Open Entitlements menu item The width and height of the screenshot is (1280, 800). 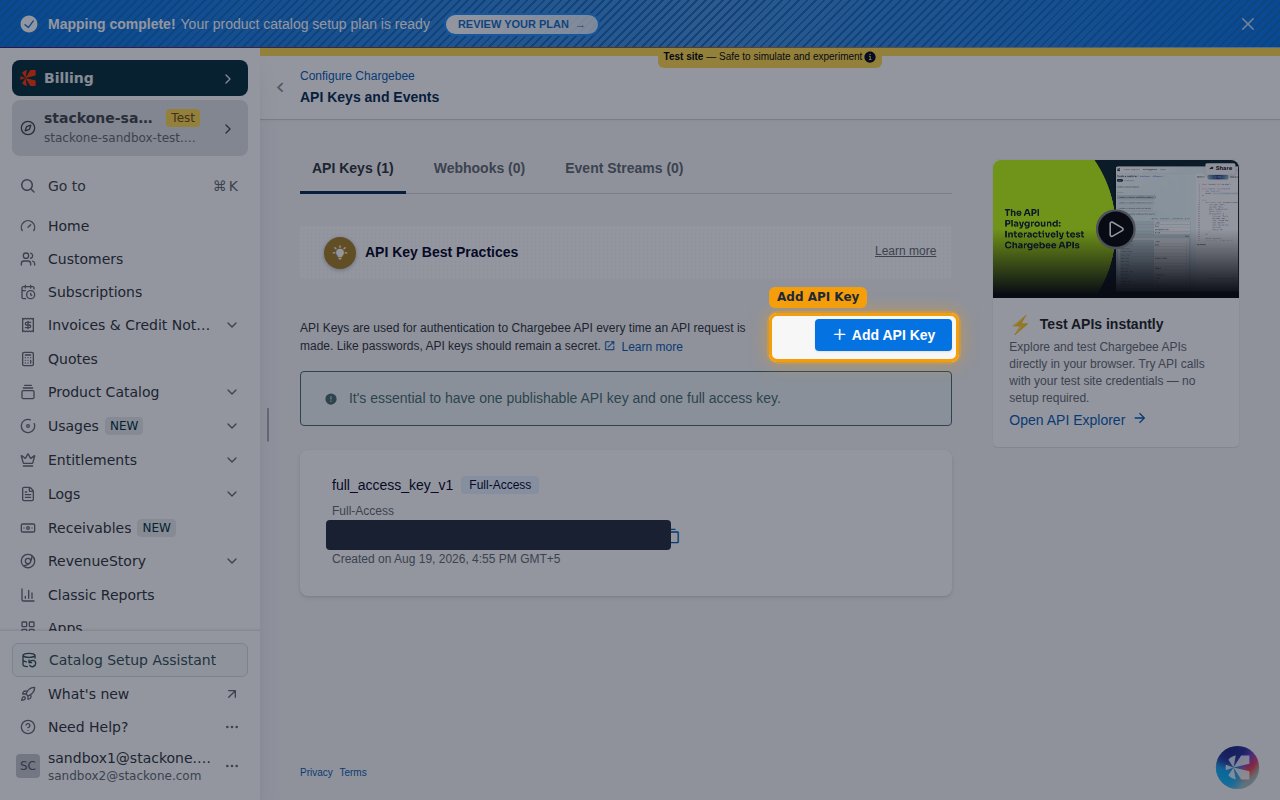(92, 460)
